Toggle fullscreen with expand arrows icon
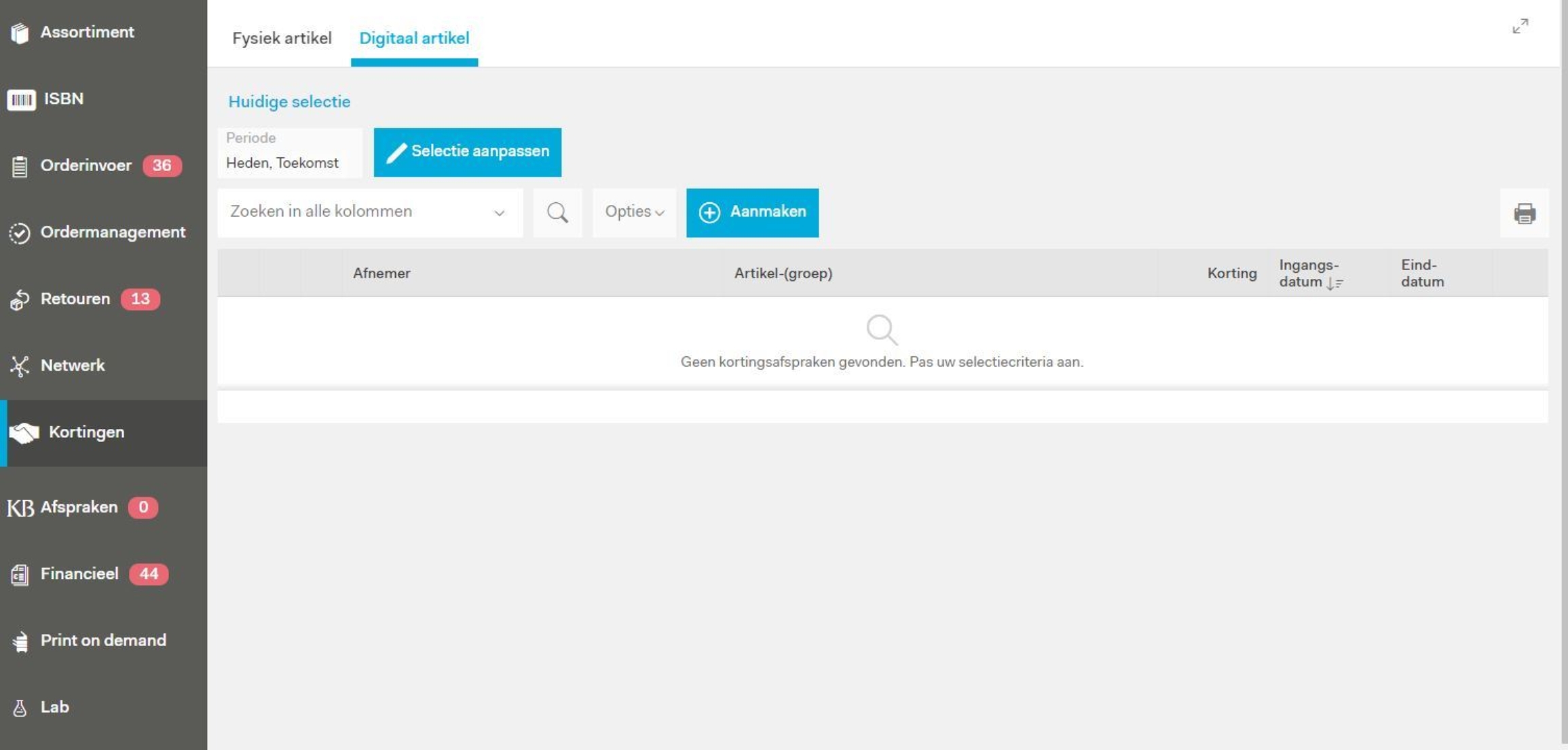The height and width of the screenshot is (750, 1568). coord(1520,26)
